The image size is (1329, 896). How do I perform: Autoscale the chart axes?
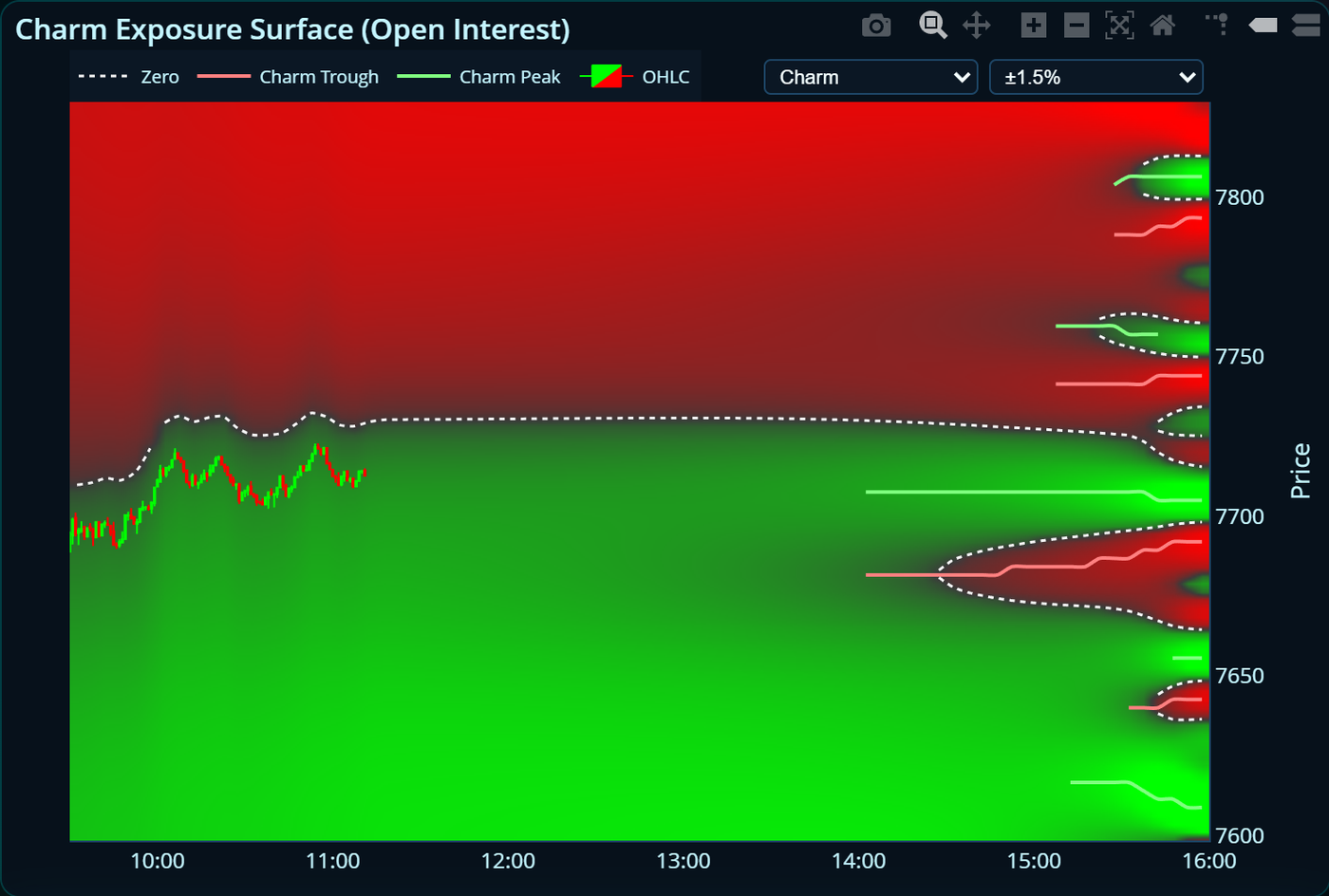click(x=1120, y=26)
